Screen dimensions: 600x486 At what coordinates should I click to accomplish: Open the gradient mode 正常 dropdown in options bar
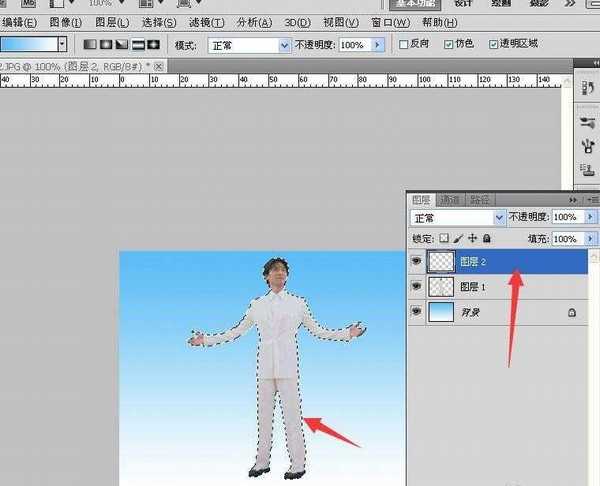(x=248, y=45)
